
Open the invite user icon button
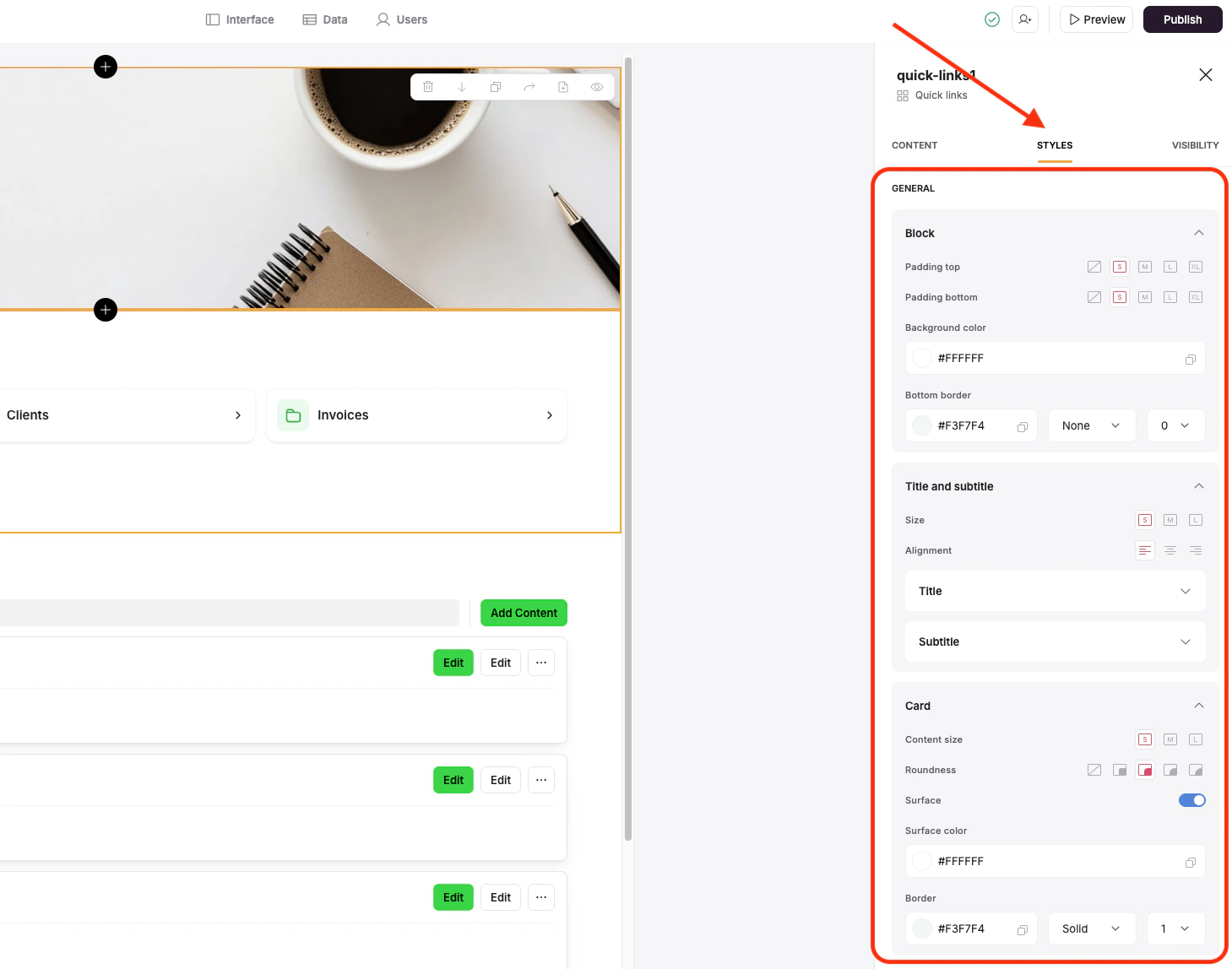point(1025,19)
